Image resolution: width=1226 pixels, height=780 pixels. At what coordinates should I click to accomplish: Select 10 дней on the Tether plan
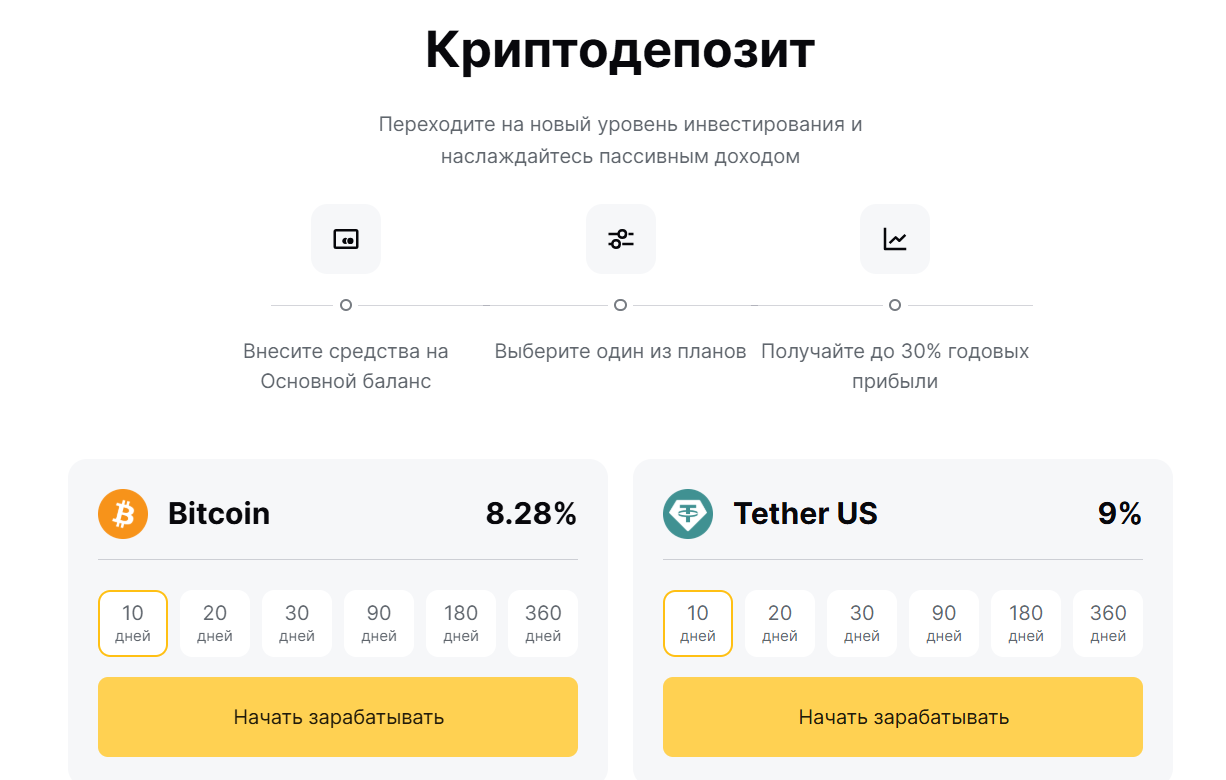697,622
